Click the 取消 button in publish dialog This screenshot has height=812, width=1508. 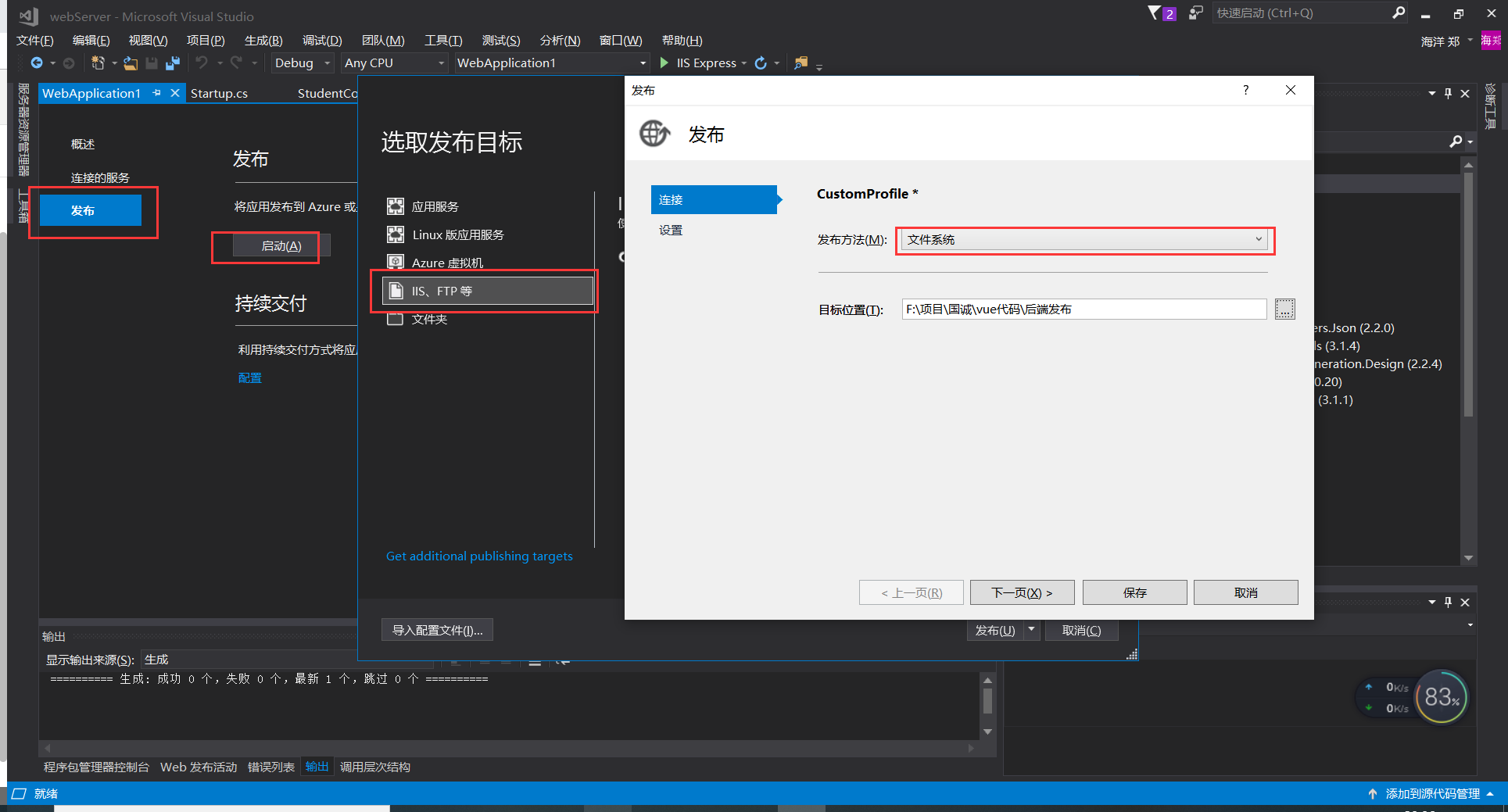pos(1245,592)
